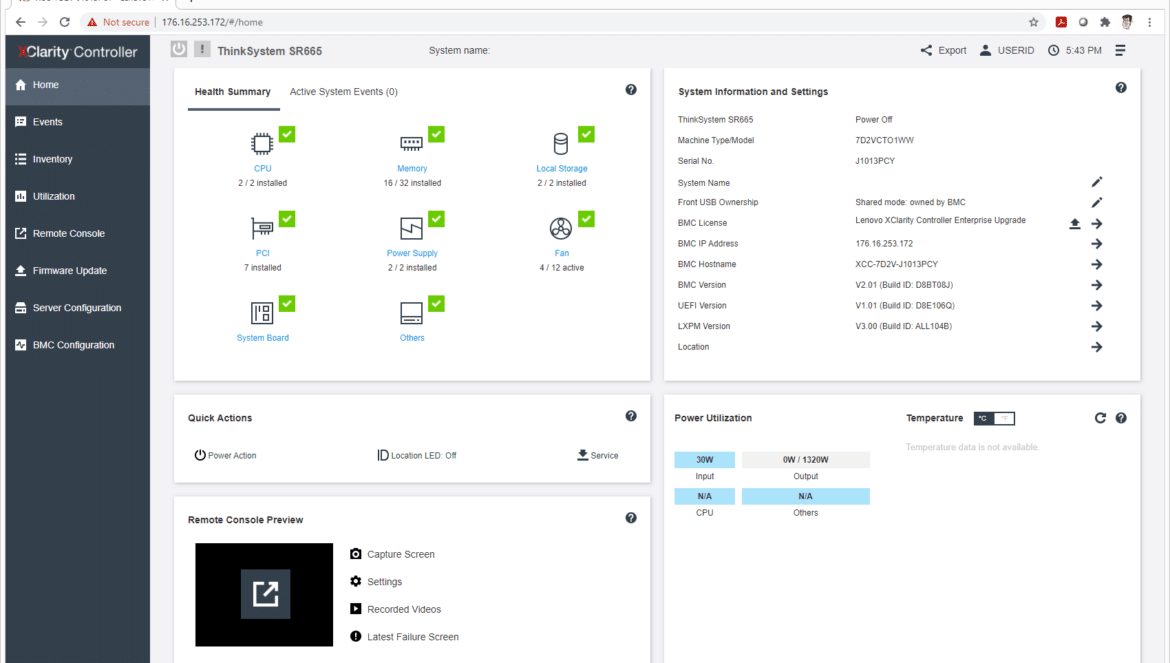Click the exclamation alert icon in header
The image size is (1170, 663).
point(202,49)
